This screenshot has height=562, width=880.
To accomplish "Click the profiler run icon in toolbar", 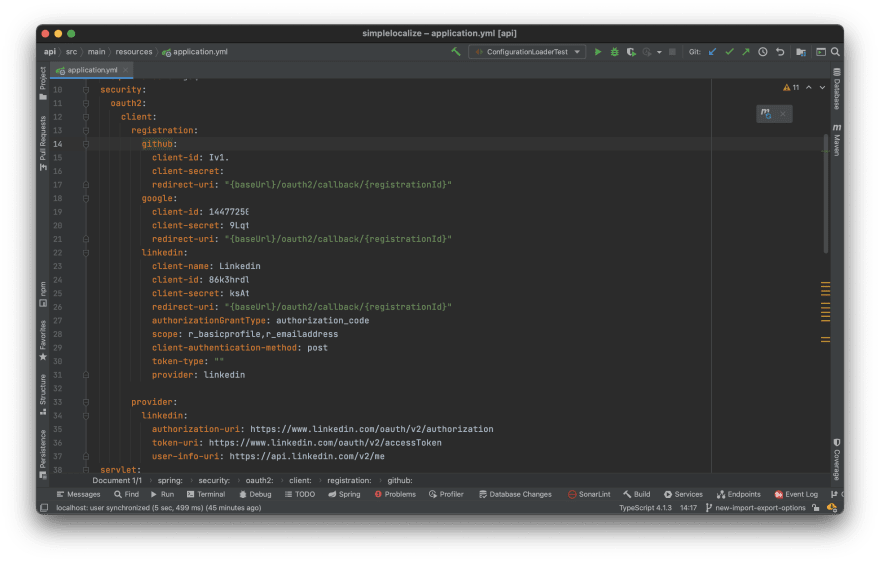I will point(647,52).
